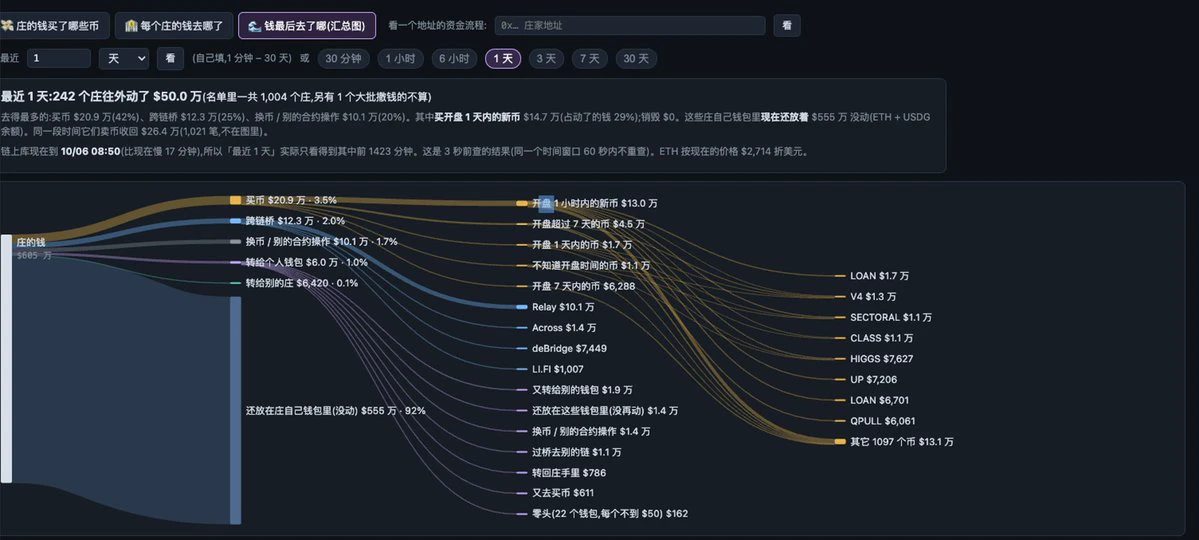
Task: Click the 看 button beside the address field
Action: click(x=787, y=25)
